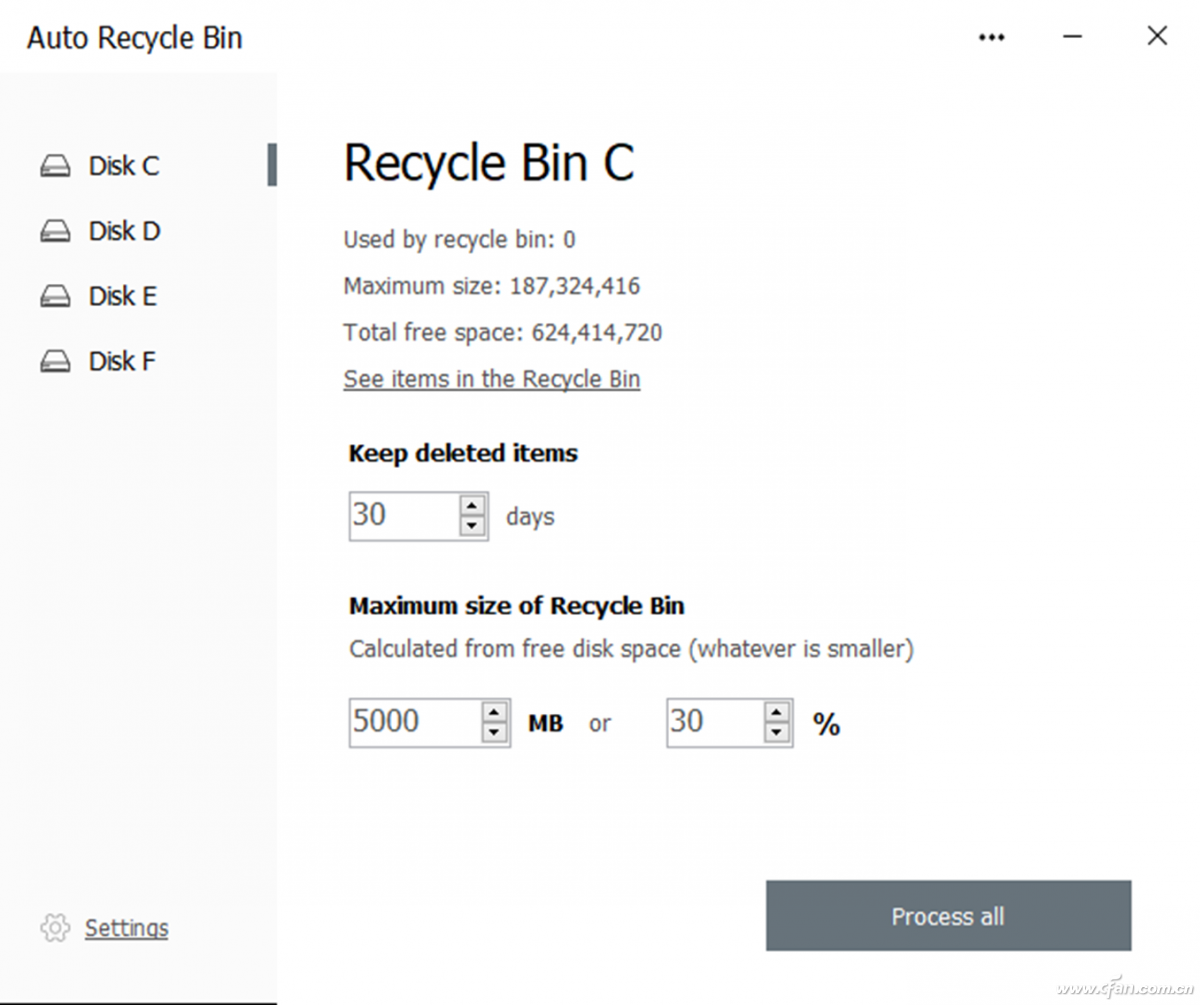The image size is (1200, 1005).
Task: Minimize the Auto Recycle Bin window
Action: (x=1073, y=37)
